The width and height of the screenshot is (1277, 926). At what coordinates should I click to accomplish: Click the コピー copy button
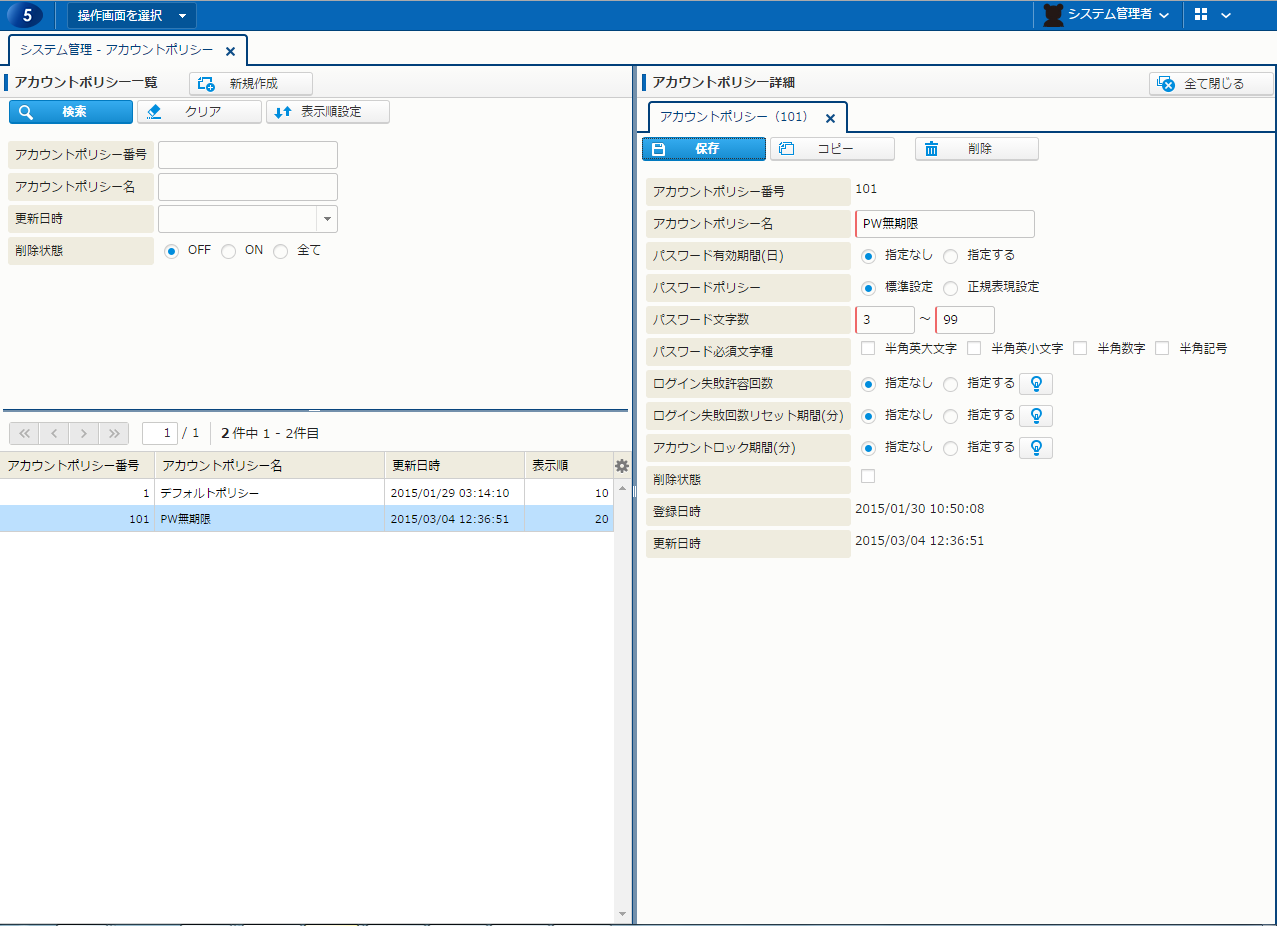pos(832,149)
